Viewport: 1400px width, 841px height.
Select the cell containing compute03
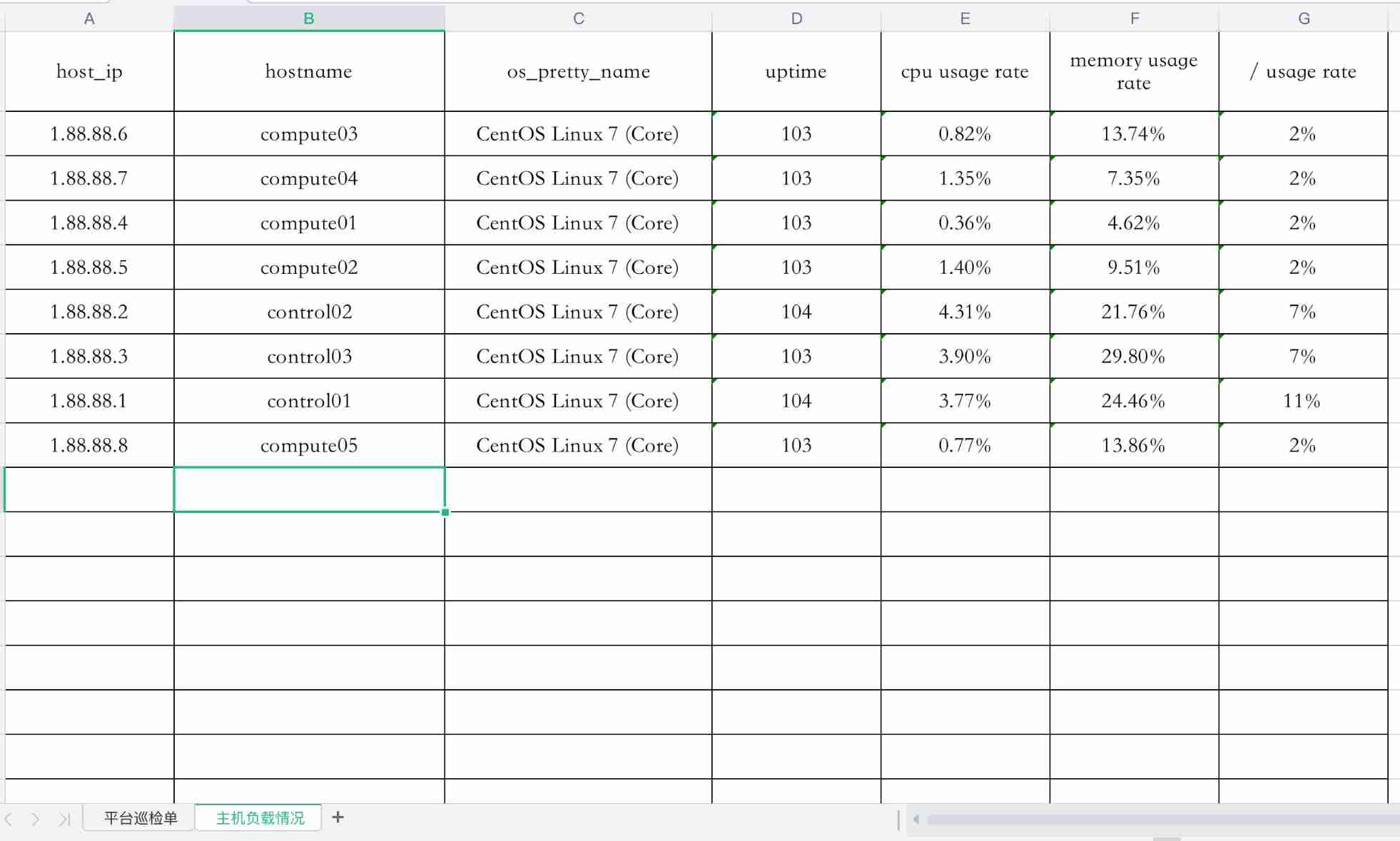point(308,133)
